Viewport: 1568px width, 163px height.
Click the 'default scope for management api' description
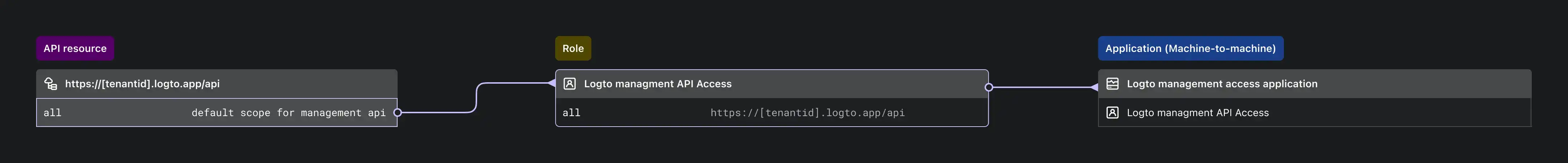[x=288, y=113]
